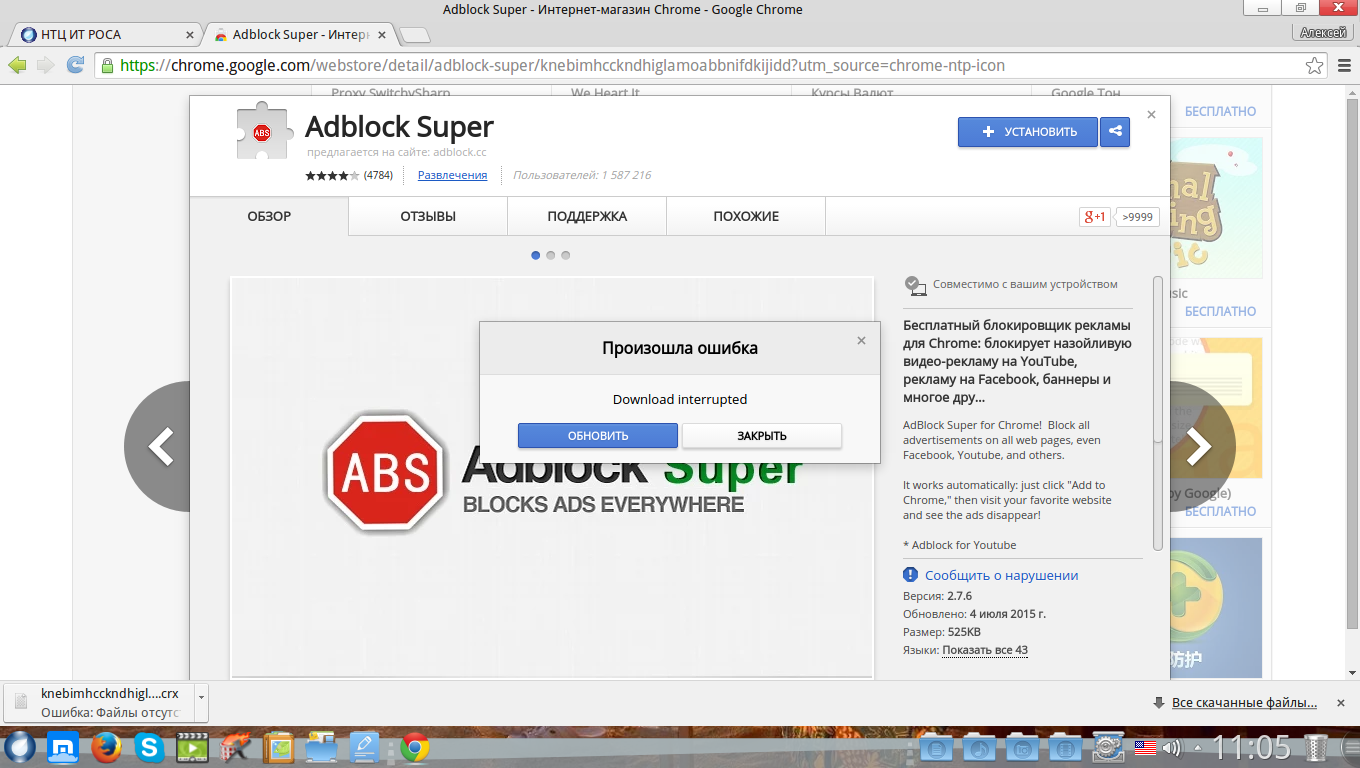Click the 11:05 clock in the taskbar
Screen dimensions: 1360x768
(1251, 747)
